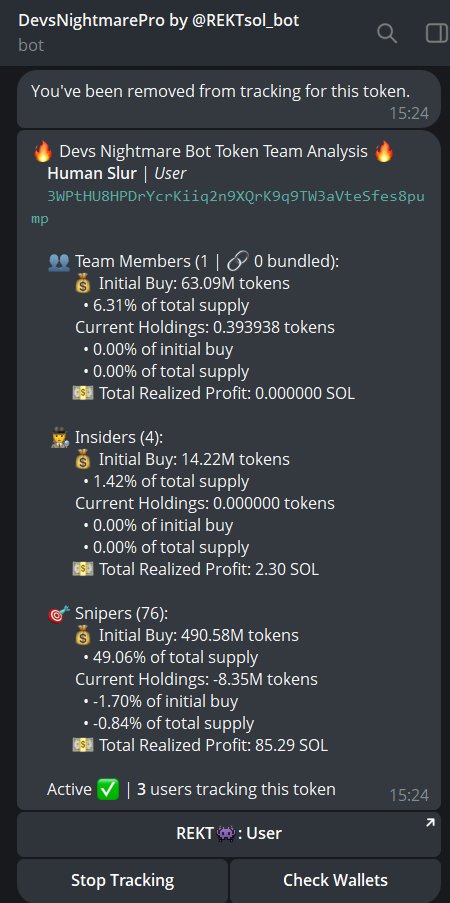Screen dimensions: 450x903
Task: Copy the token address 3WPtHU8HPDr...
Action: (x=228, y=207)
